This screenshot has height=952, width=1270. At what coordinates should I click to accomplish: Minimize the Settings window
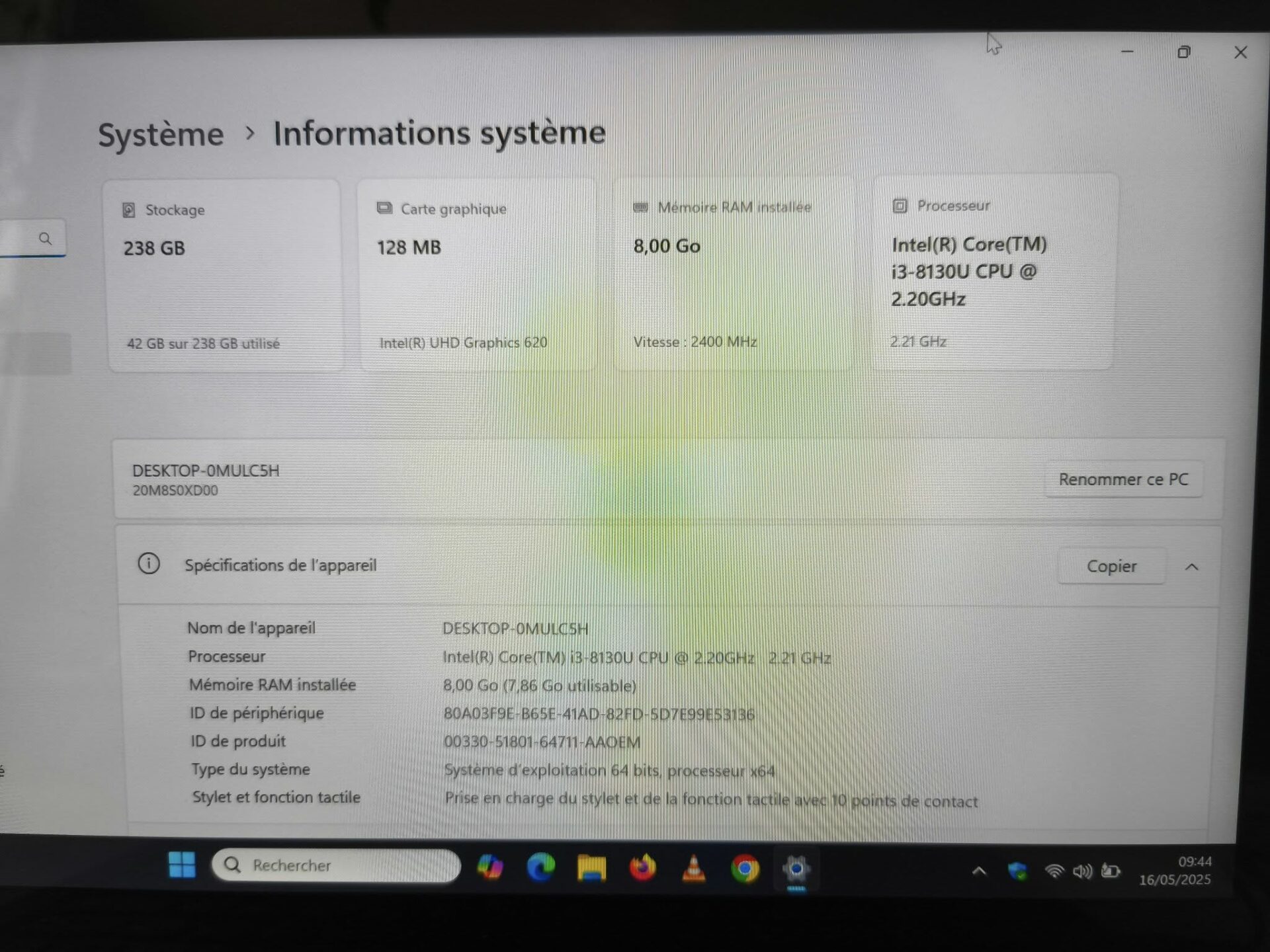[x=1127, y=52]
